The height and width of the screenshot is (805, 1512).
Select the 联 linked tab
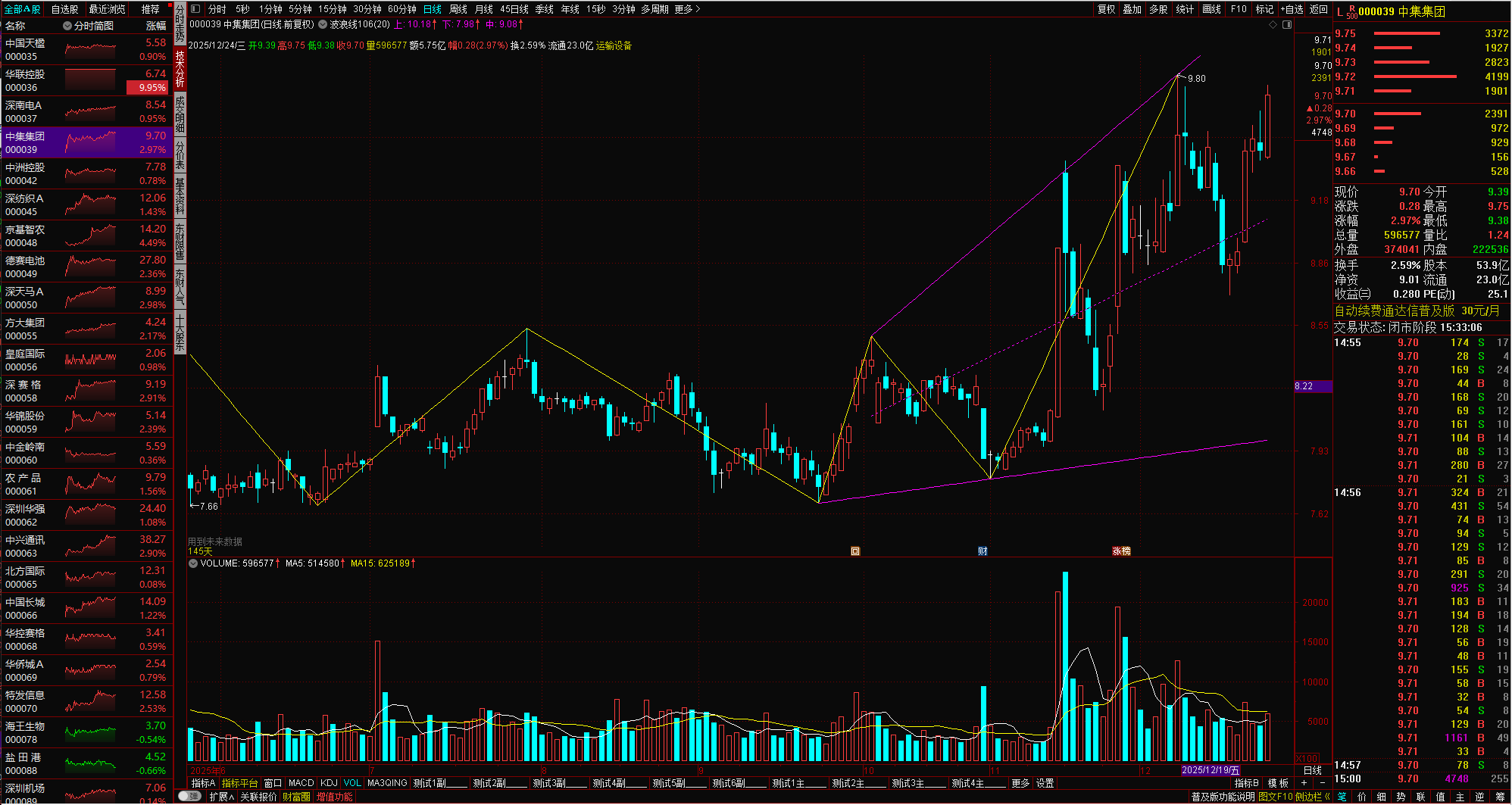coord(1421,797)
